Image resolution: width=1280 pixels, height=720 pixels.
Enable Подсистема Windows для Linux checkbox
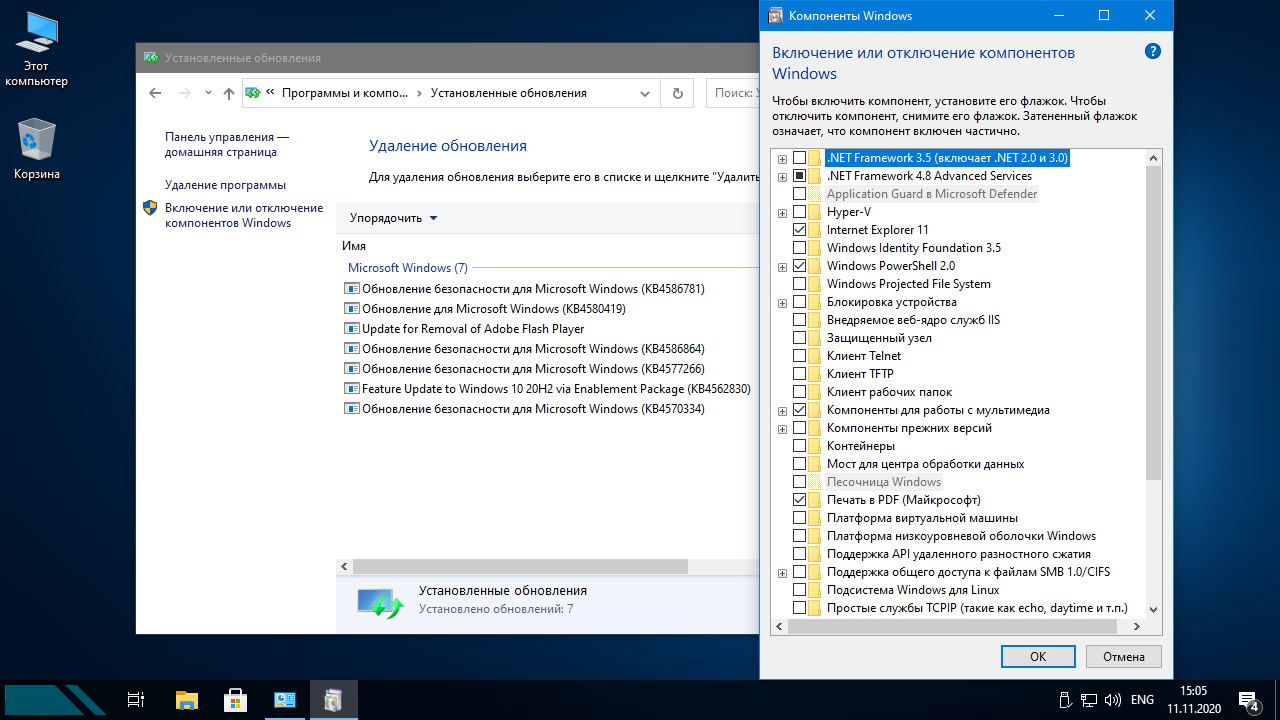coord(799,590)
